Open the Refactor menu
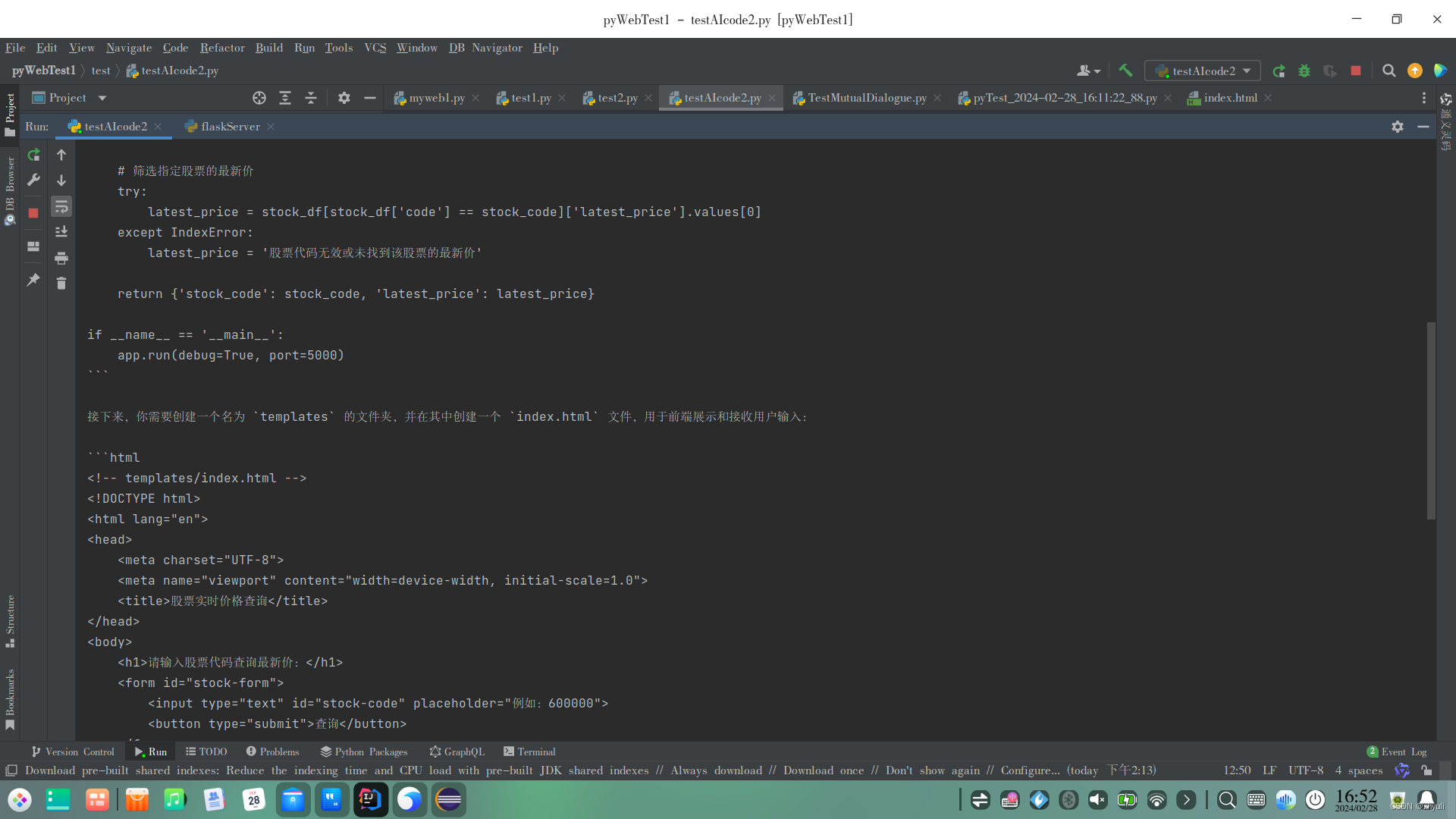Image resolution: width=1456 pixels, height=819 pixels. [222, 48]
